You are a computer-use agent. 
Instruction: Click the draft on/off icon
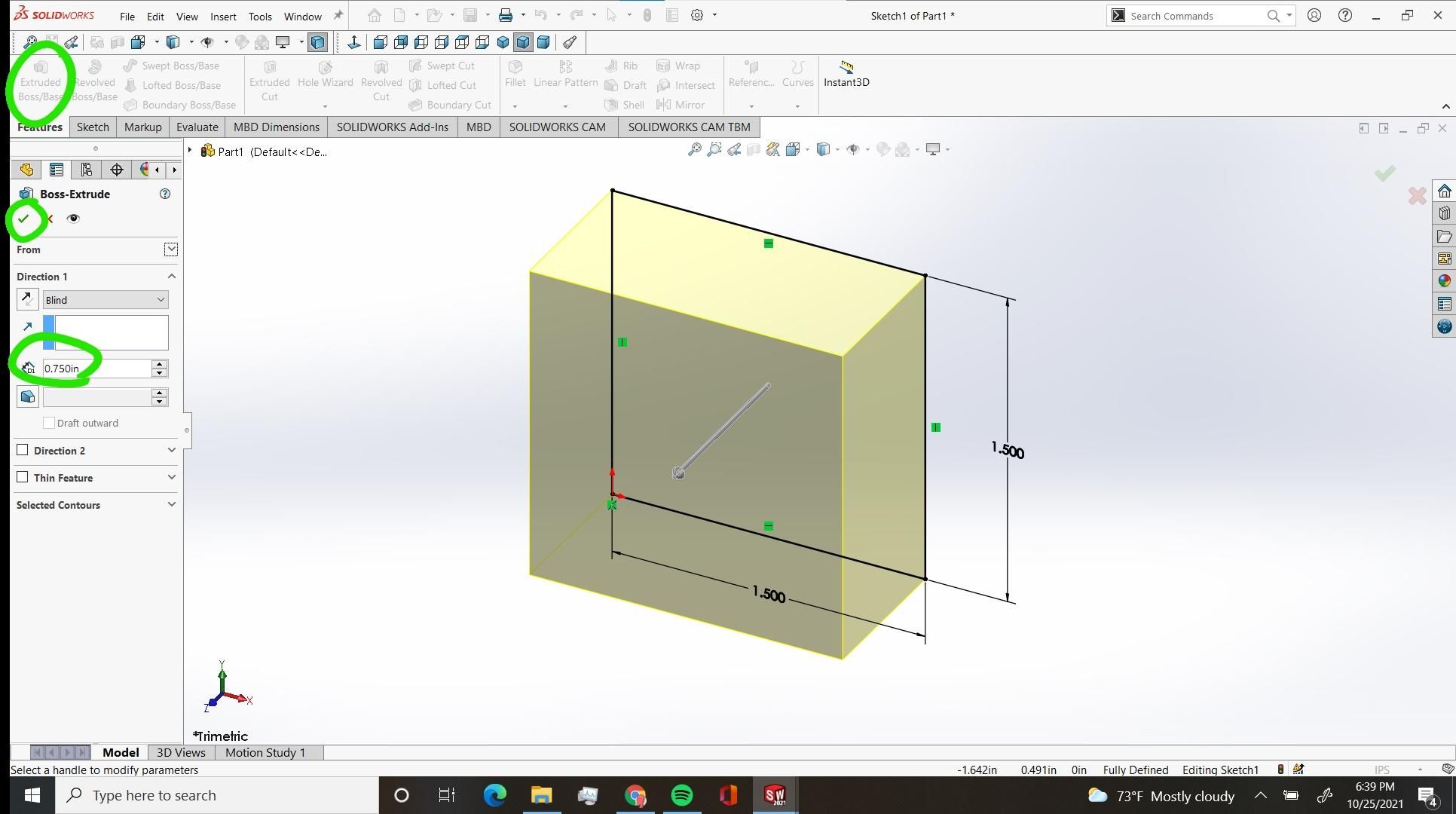28,397
